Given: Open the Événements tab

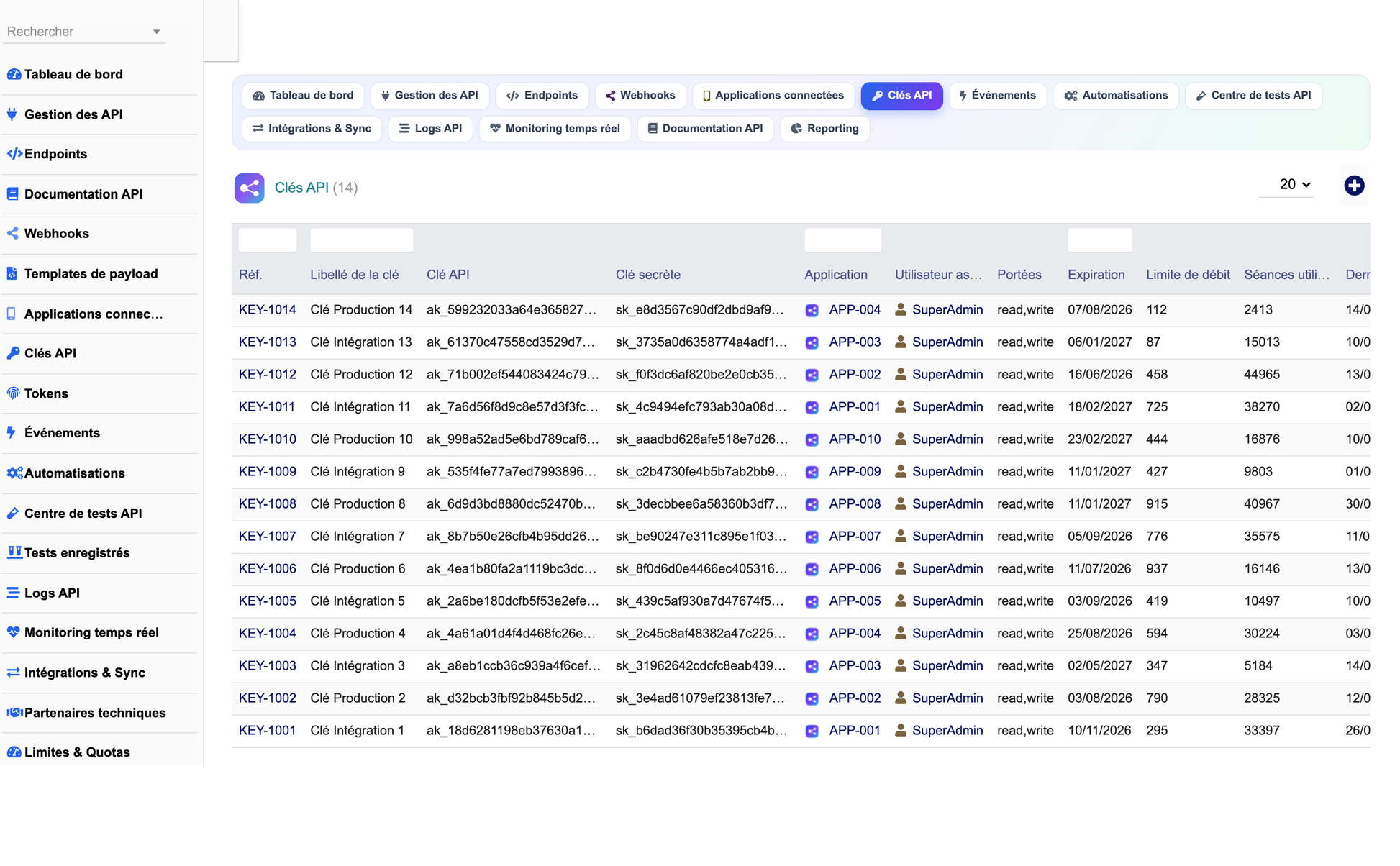Looking at the screenshot, I should [997, 96].
